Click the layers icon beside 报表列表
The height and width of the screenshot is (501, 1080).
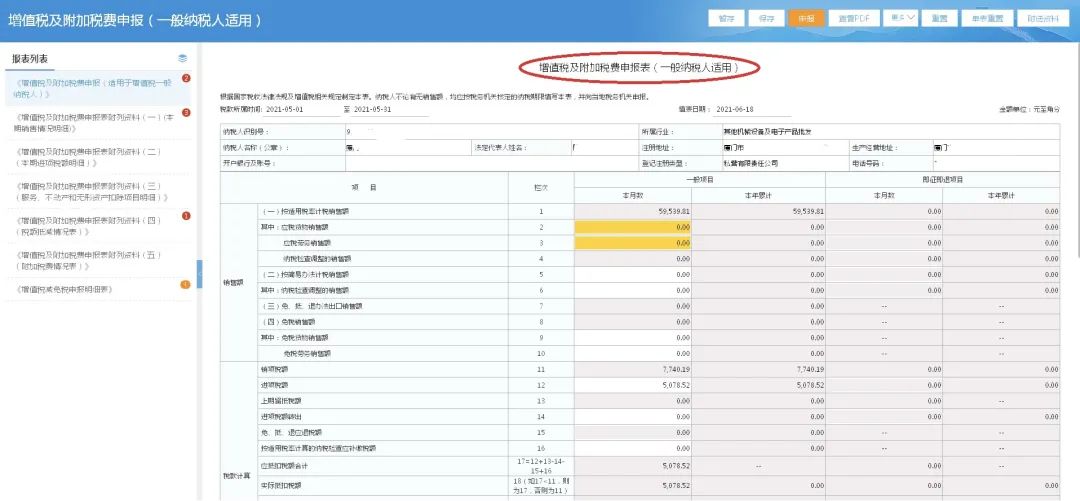(x=183, y=59)
